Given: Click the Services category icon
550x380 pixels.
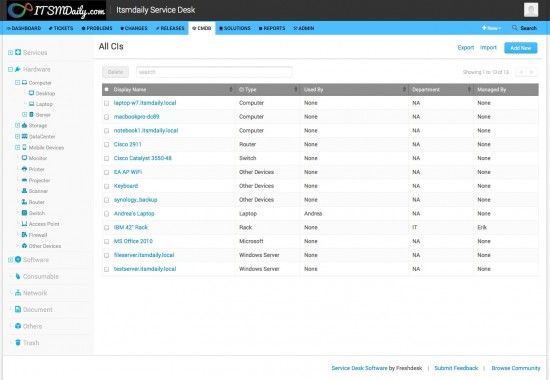Looking at the screenshot, I should [x=18, y=52].
